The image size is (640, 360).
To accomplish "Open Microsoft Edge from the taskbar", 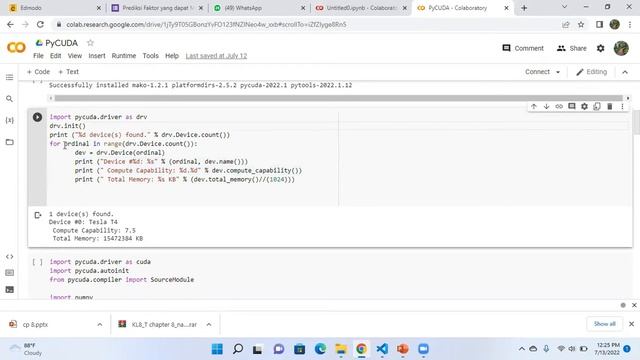I will (x=320, y=349).
